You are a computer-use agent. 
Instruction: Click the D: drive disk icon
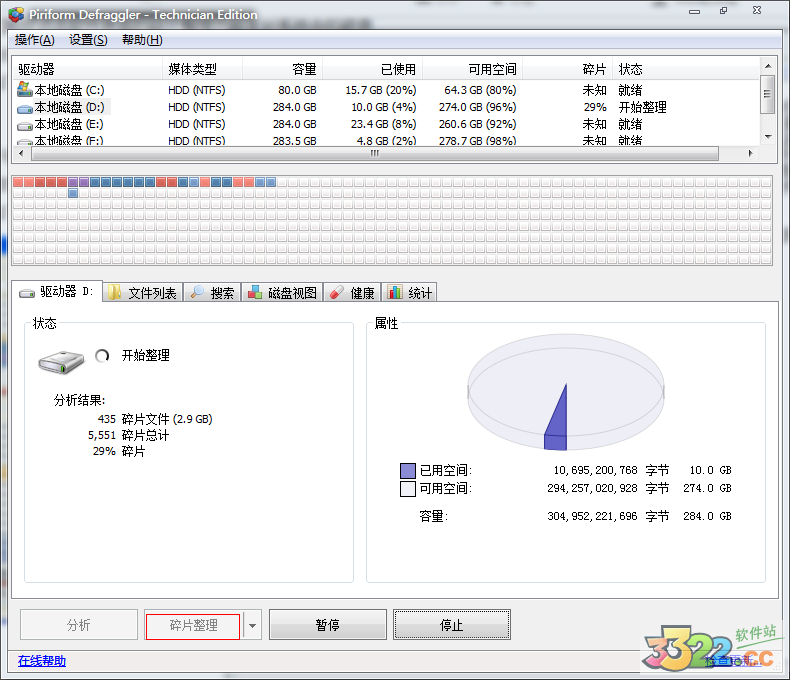(24, 108)
